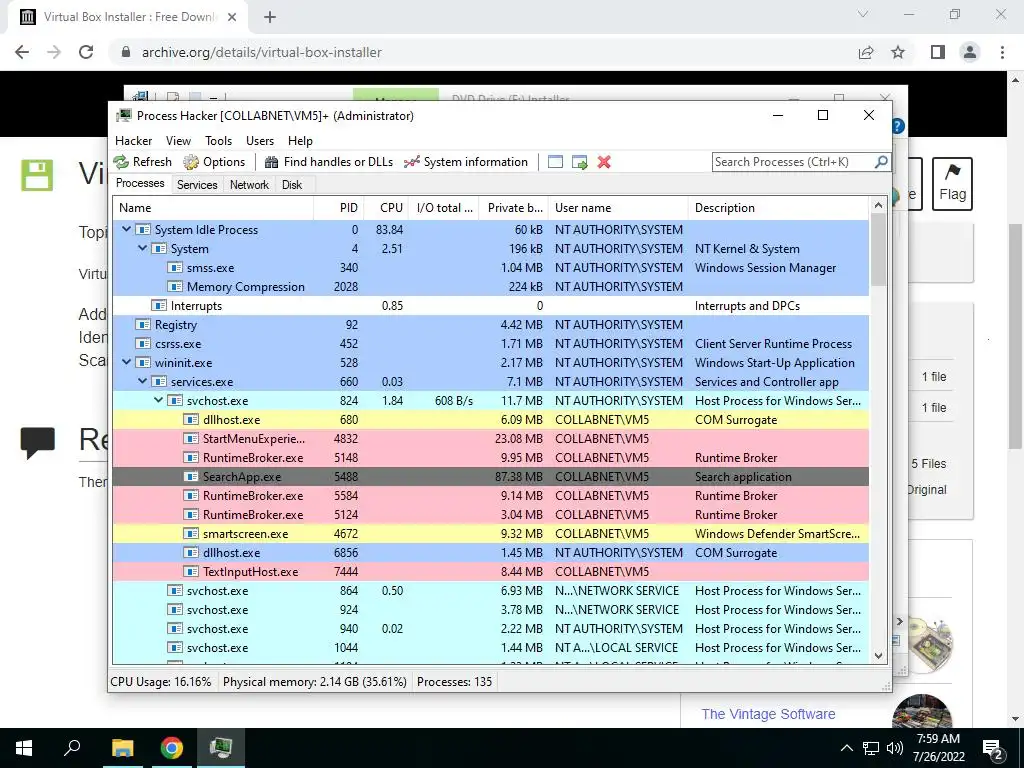The width and height of the screenshot is (1024, 768).
Task: Open the Help menu
Action: [x=300, y=141]
